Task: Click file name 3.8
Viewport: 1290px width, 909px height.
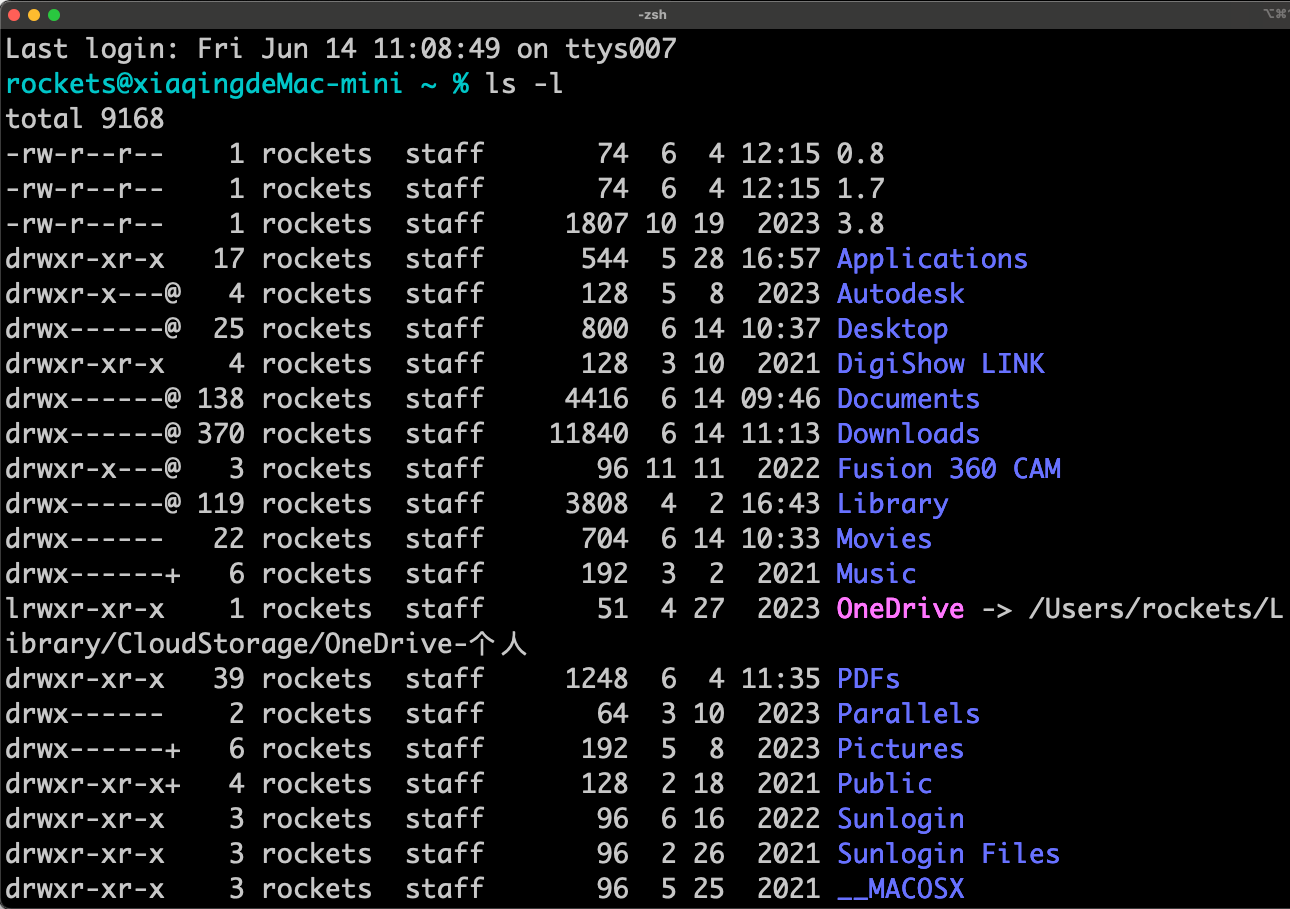Action: [x=861, y=223]
